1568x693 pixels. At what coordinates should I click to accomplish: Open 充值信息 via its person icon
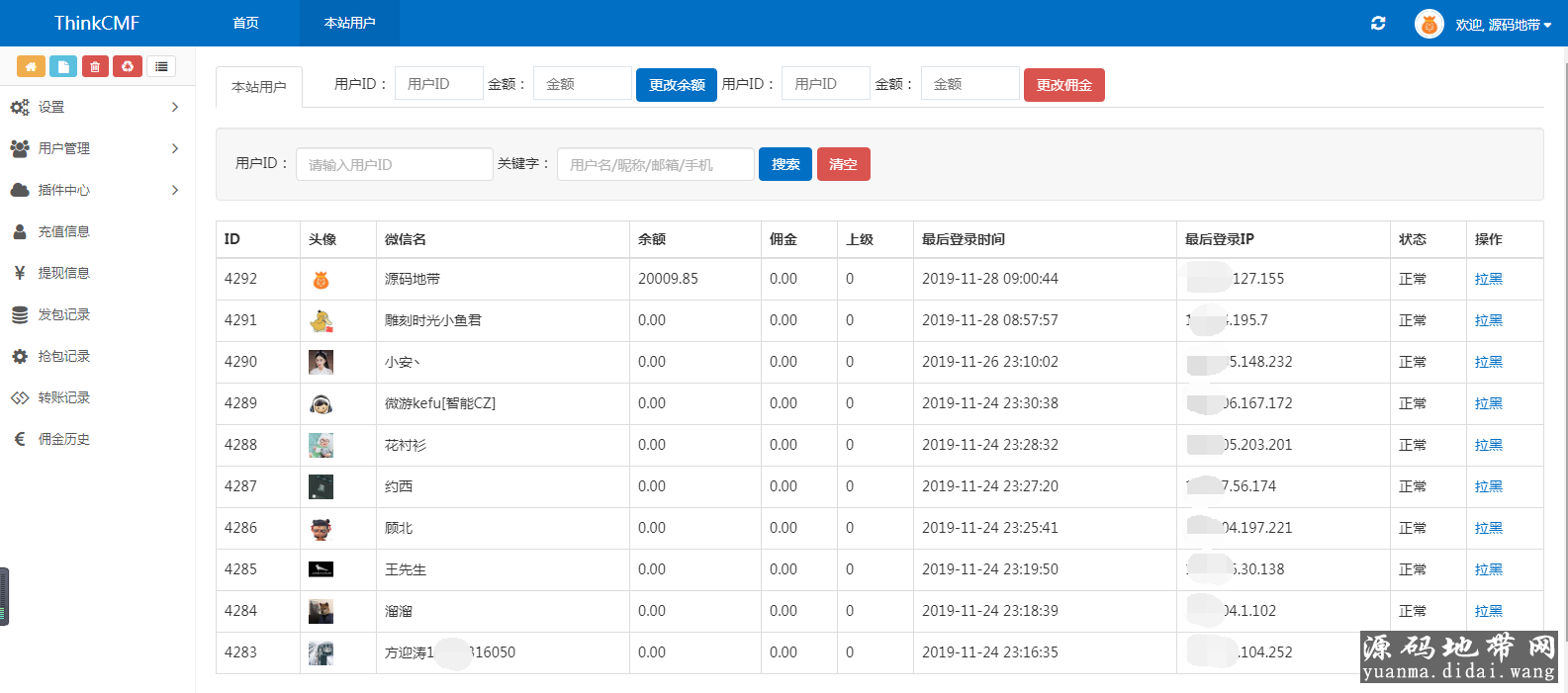(19, 231)
